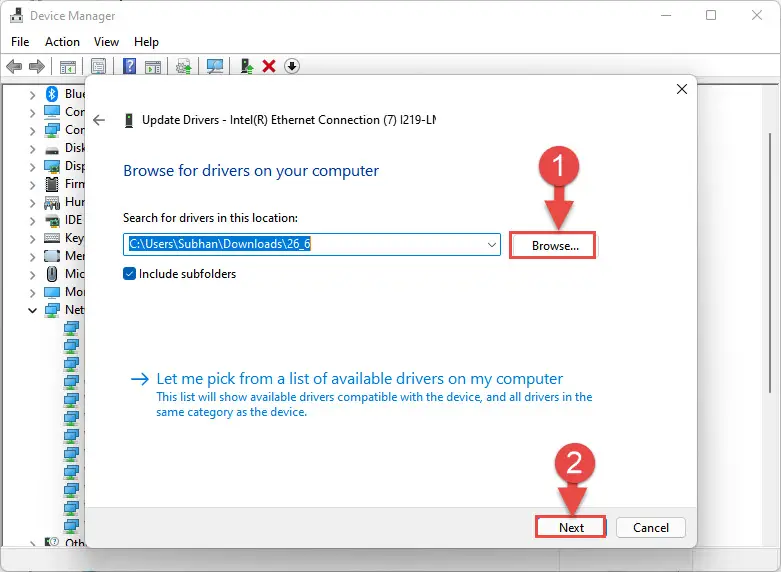
Task: Click the Scan for hardware changes monitor icon
Action: click(x=215, y=66)
